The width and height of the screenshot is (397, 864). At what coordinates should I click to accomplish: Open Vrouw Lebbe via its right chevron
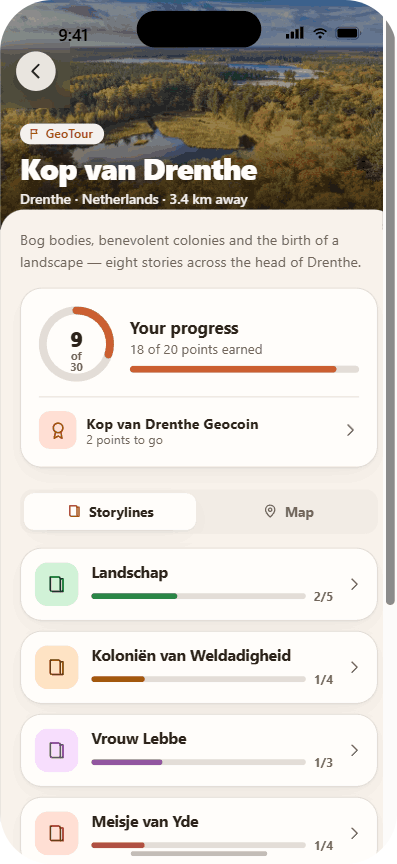355,750
